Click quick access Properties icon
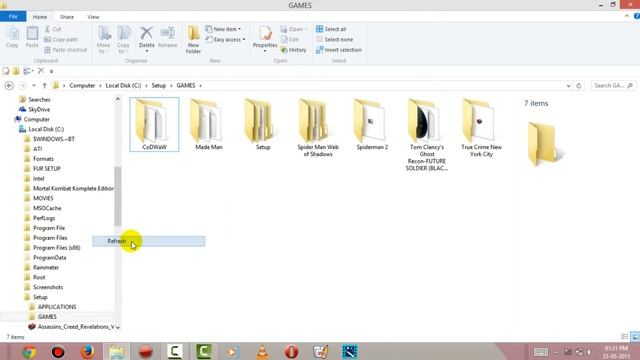This screenshot has height=360, width=640. (6, 71)
